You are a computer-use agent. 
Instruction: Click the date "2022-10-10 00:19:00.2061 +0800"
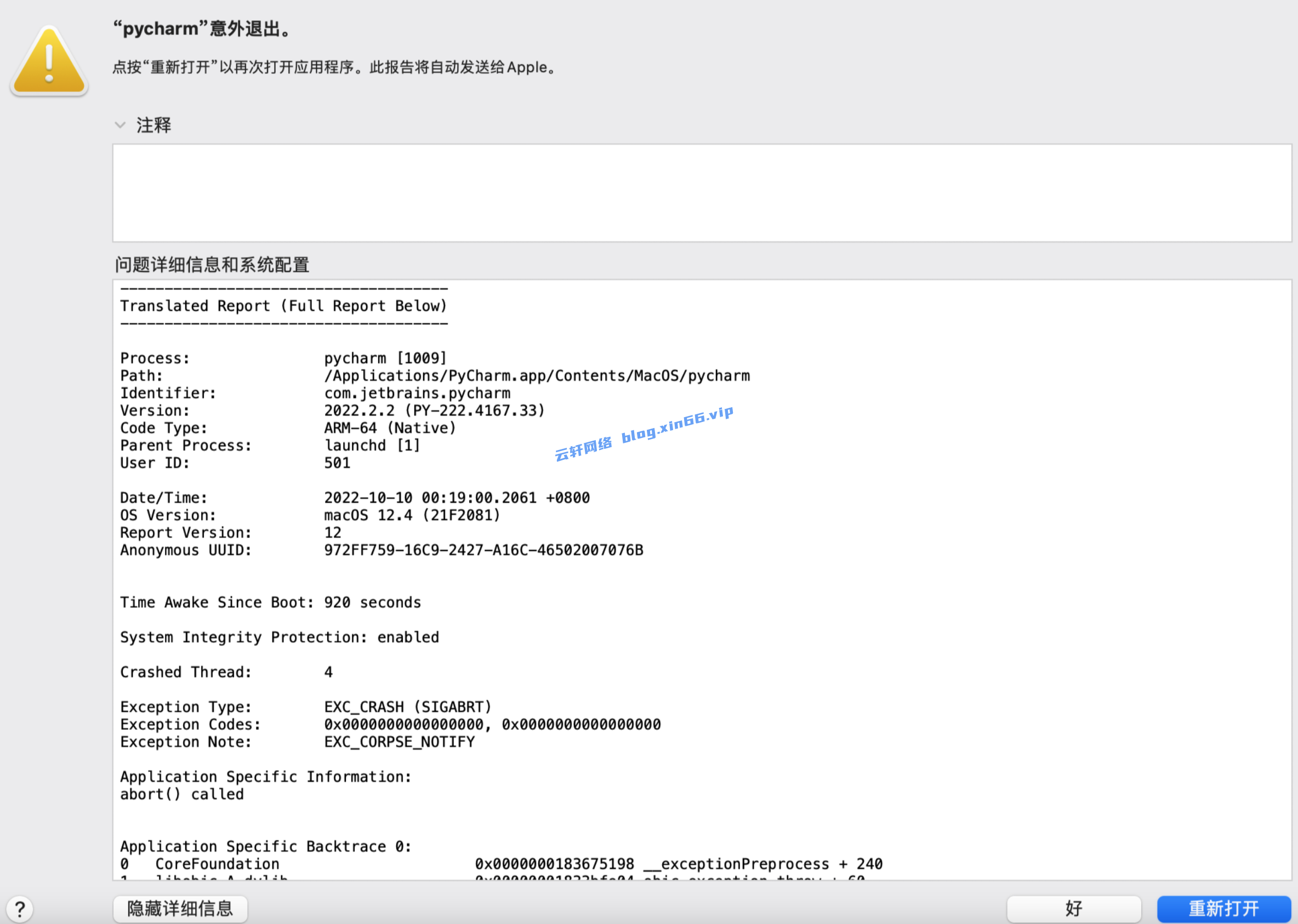[x=457, y=498]
